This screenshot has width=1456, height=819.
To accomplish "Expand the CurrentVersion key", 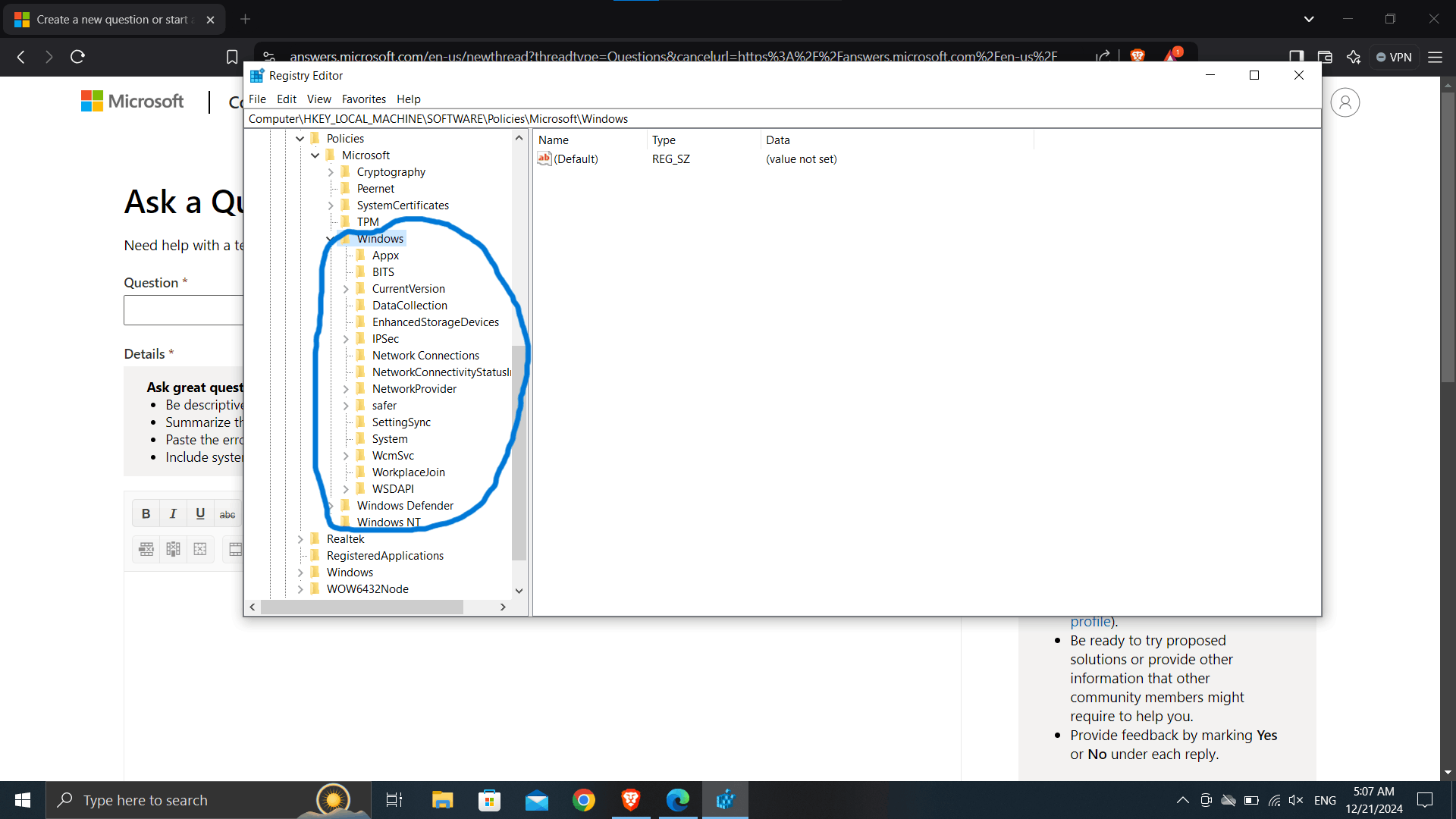I will point(346,289).
